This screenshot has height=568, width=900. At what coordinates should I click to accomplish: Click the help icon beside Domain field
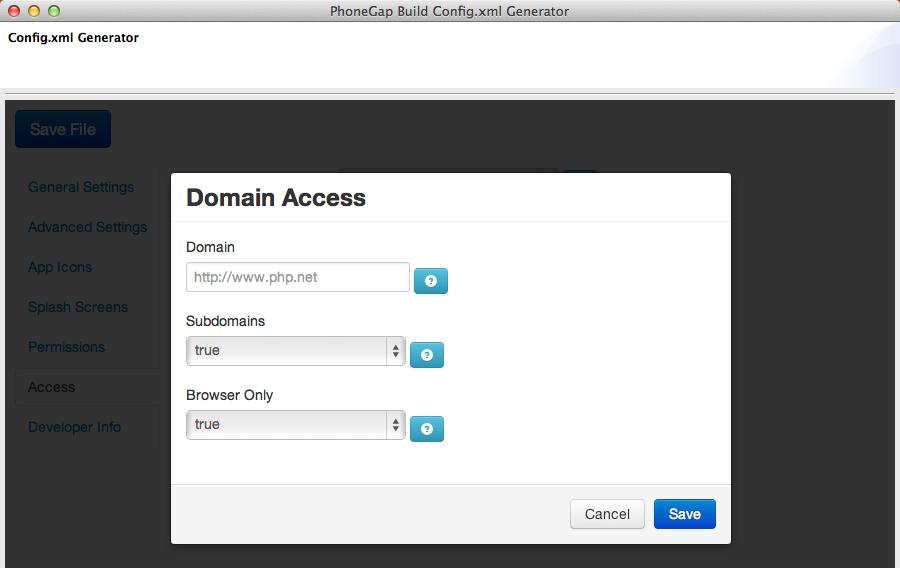click(430, 281)
